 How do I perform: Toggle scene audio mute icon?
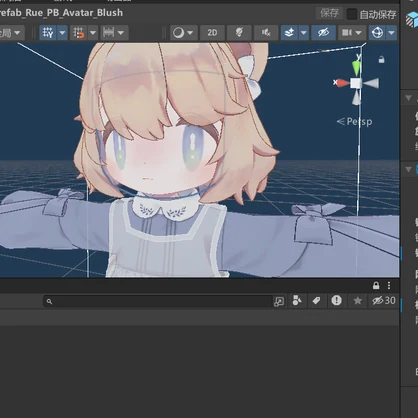266,33
